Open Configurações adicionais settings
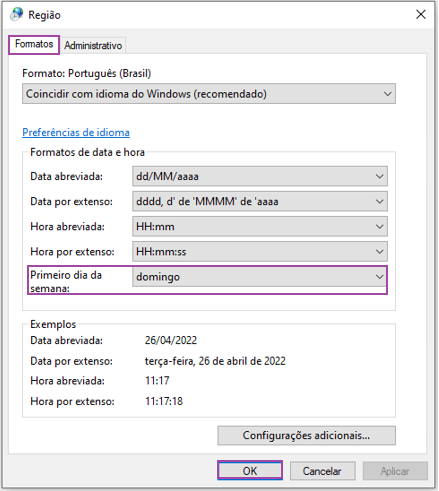 (x=306, y=435)
